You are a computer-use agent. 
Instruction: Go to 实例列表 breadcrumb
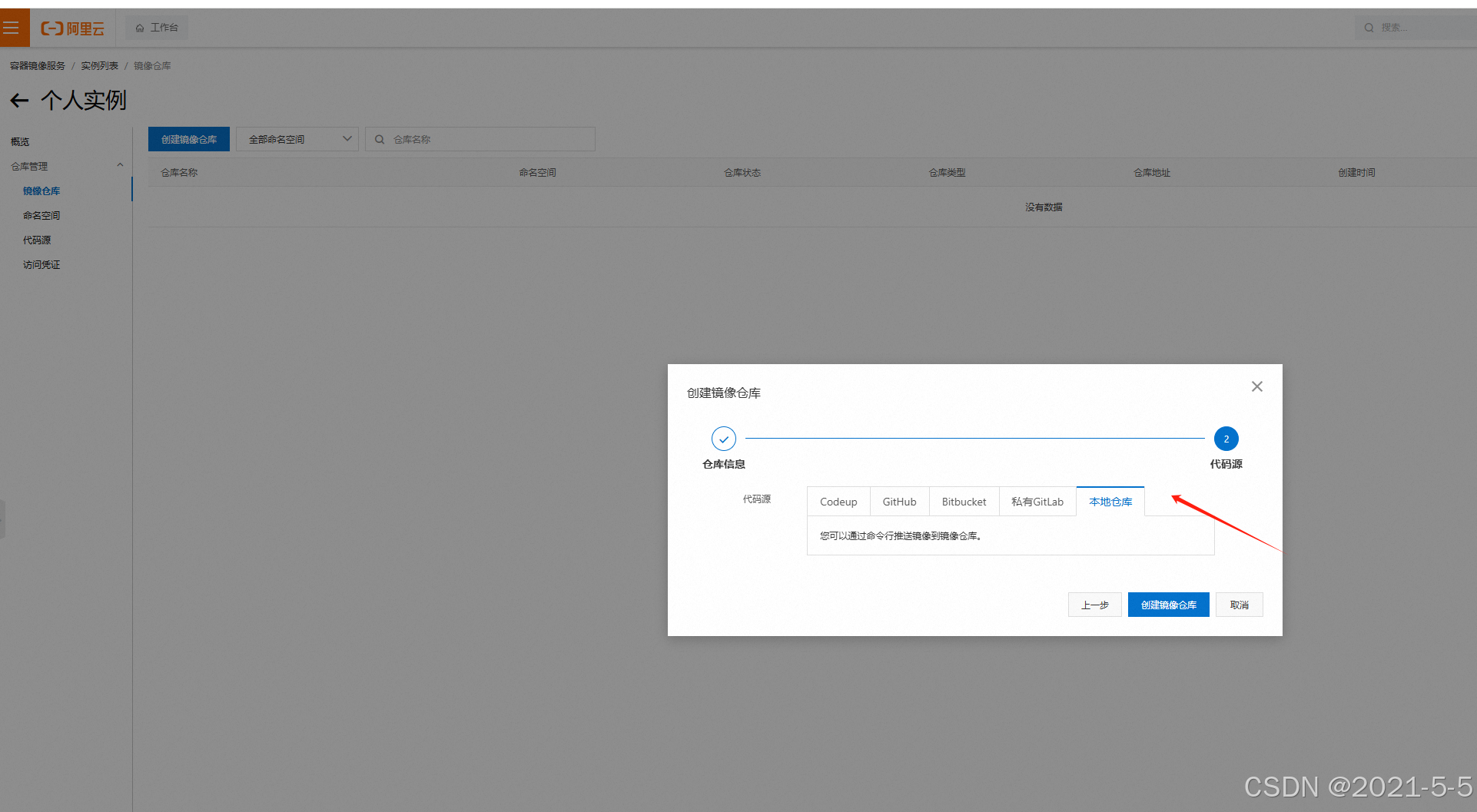pyautogui.click(x=100, y=66)
